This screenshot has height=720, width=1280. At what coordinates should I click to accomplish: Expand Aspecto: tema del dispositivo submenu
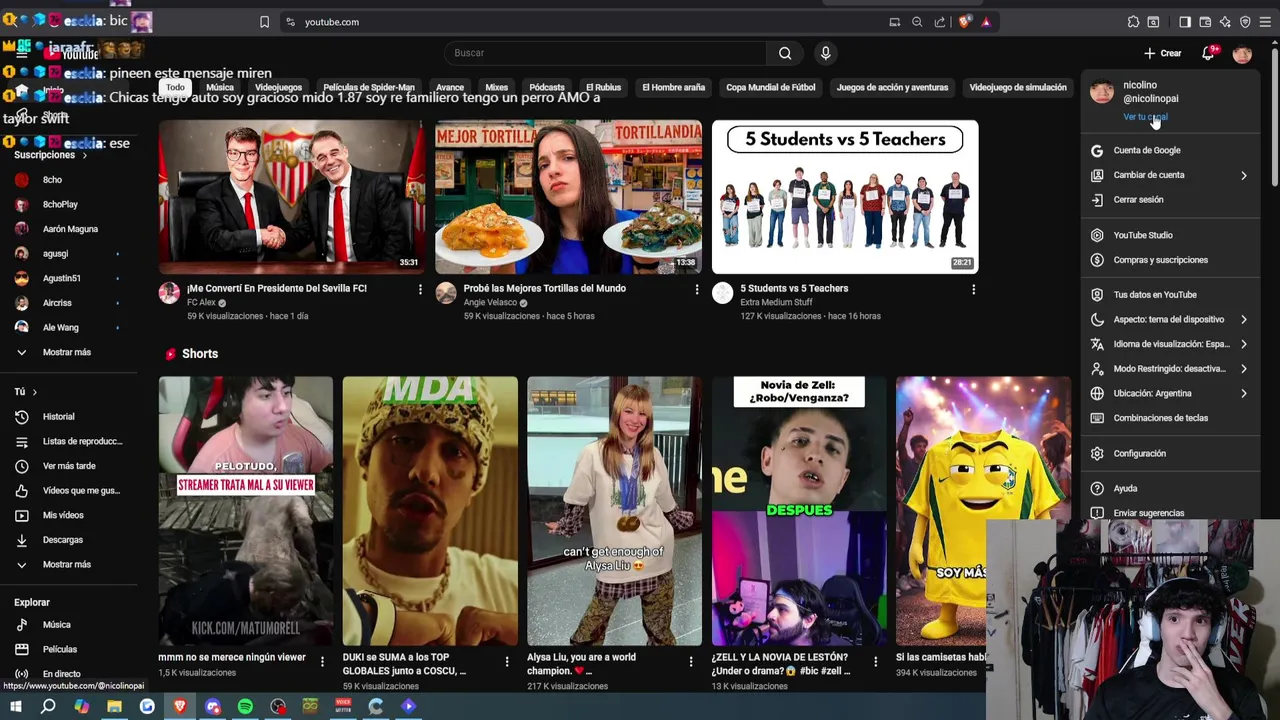[1169, 319]
